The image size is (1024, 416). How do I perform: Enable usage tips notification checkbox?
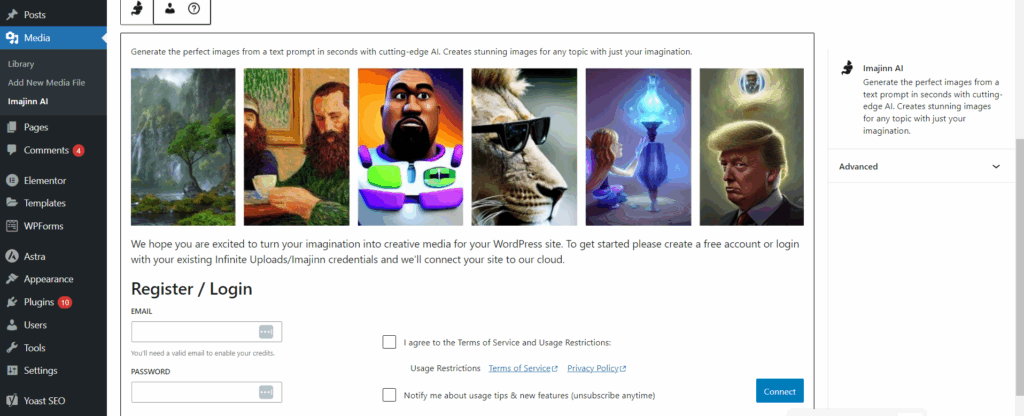389,395
